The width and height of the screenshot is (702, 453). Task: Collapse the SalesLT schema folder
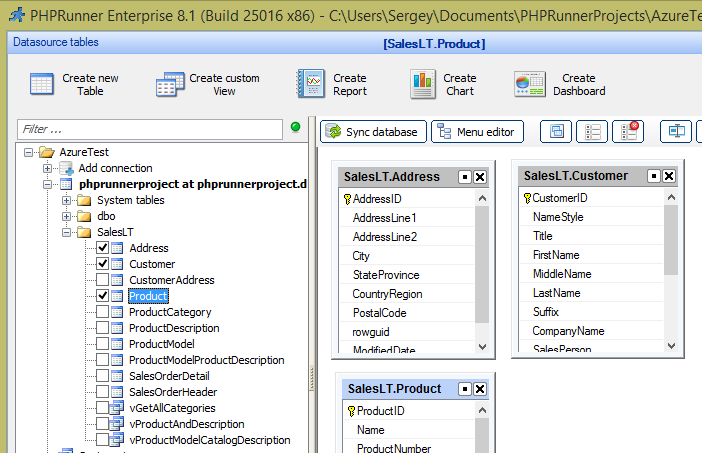coord(66,232)
